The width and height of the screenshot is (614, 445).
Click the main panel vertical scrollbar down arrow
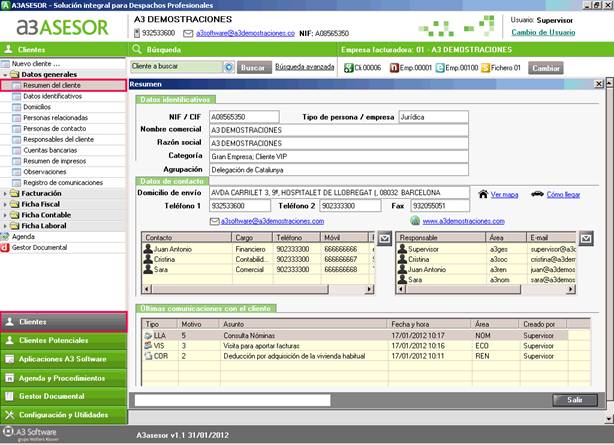[609, 419]
